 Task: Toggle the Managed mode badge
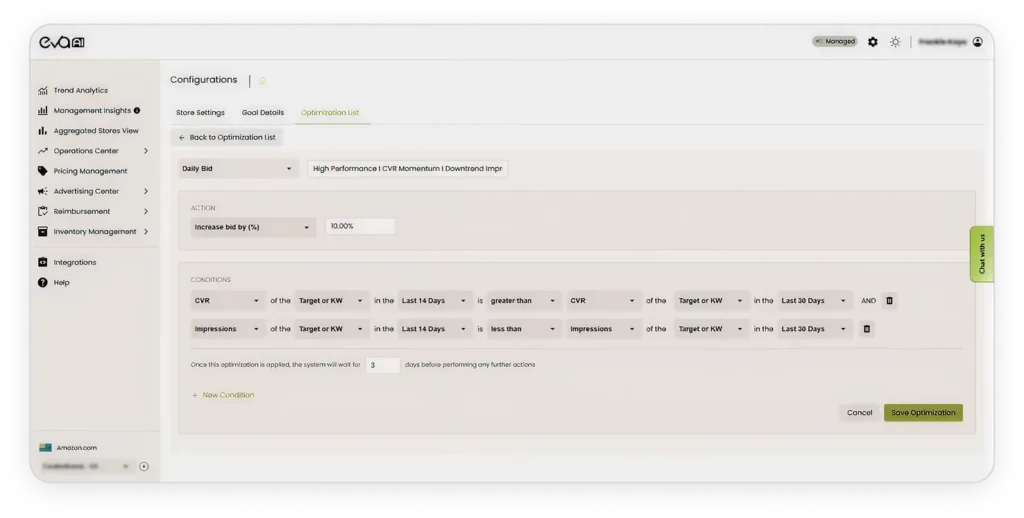point(835,42)
